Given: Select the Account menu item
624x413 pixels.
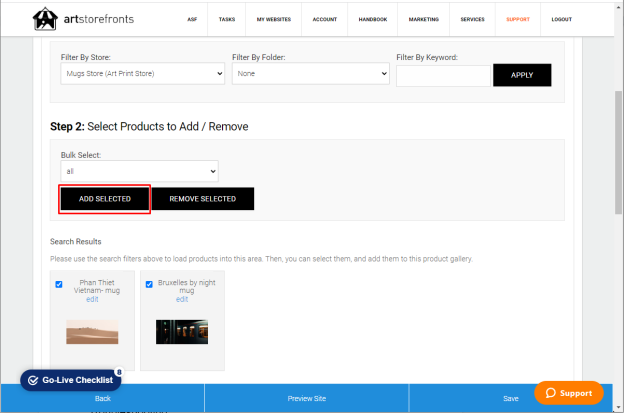Looking at the screenshot, I should click(325, 19).
